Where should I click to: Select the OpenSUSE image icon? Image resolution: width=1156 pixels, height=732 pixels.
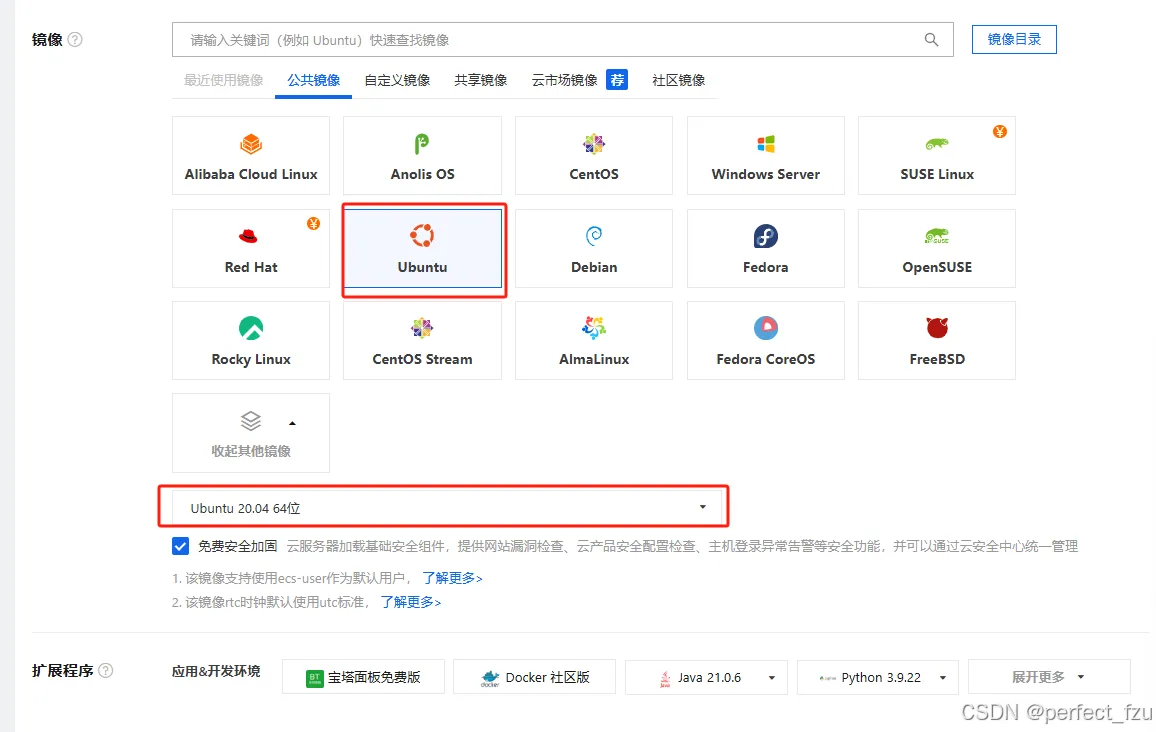936,248
